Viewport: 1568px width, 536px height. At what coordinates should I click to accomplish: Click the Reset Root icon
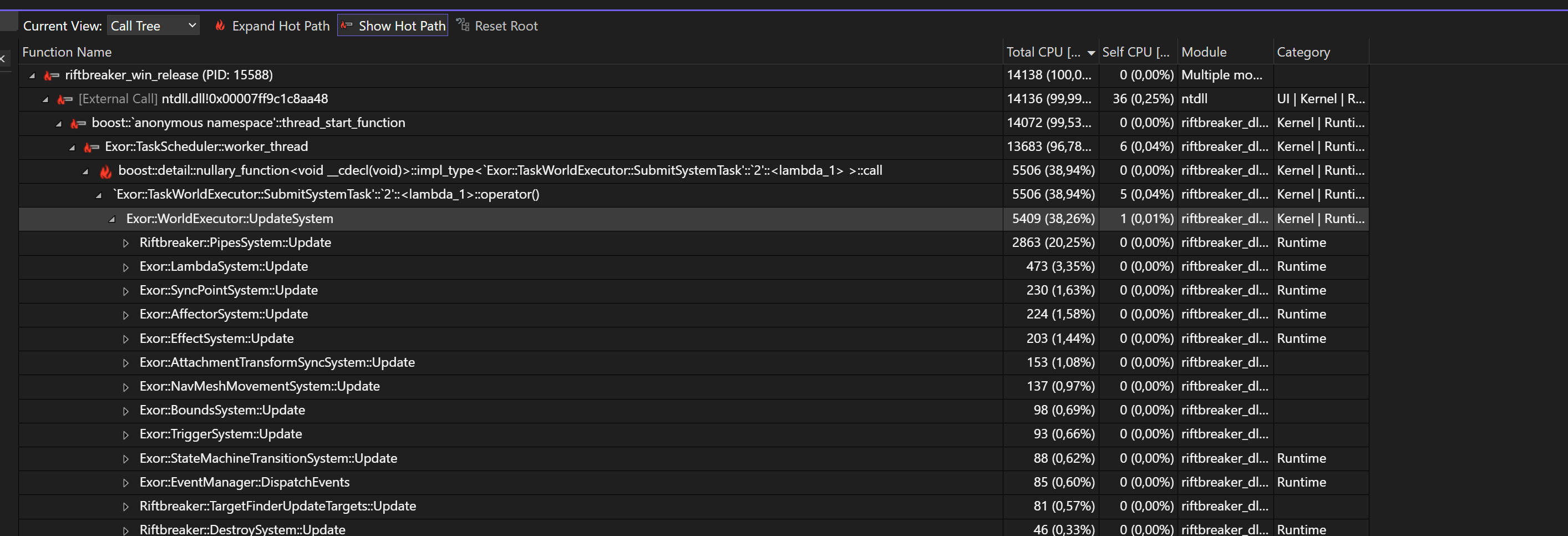coord(463,25)
